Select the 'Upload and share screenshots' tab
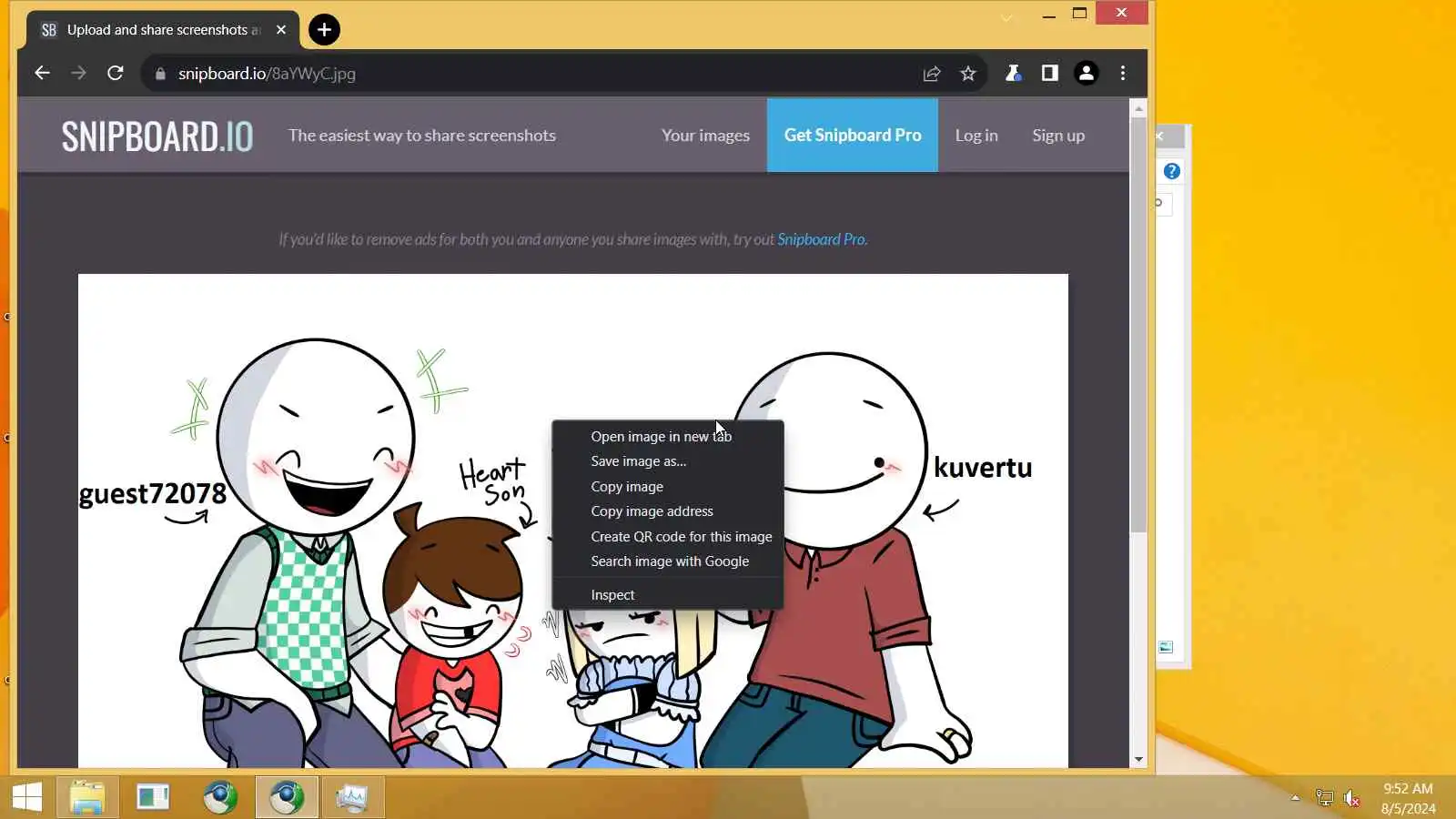This screenshot has height=819, width=1456. (x=162, y=30)
